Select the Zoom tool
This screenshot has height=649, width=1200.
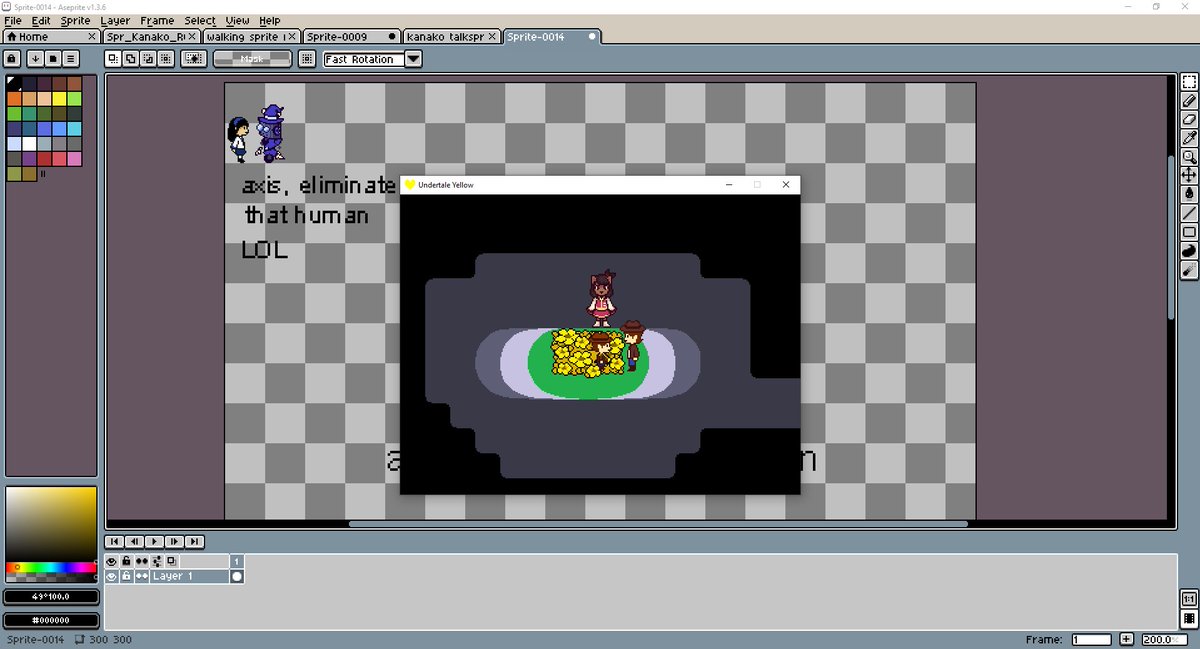1189,156
